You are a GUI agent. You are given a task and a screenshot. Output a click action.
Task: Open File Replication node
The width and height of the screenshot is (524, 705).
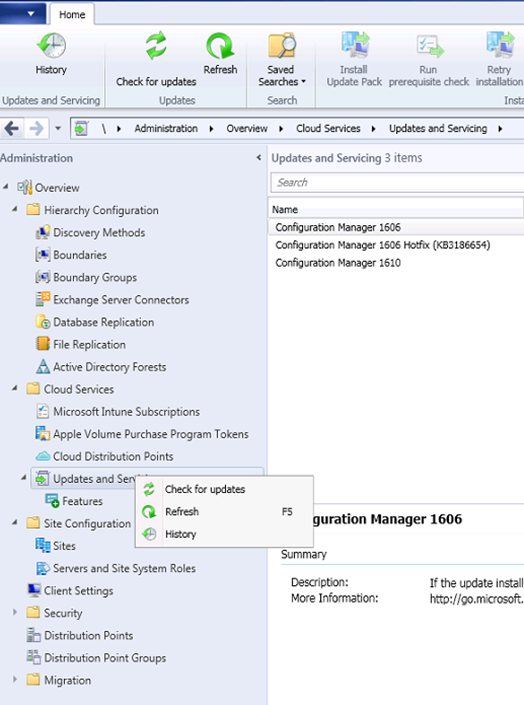click(x=81, y=344)
